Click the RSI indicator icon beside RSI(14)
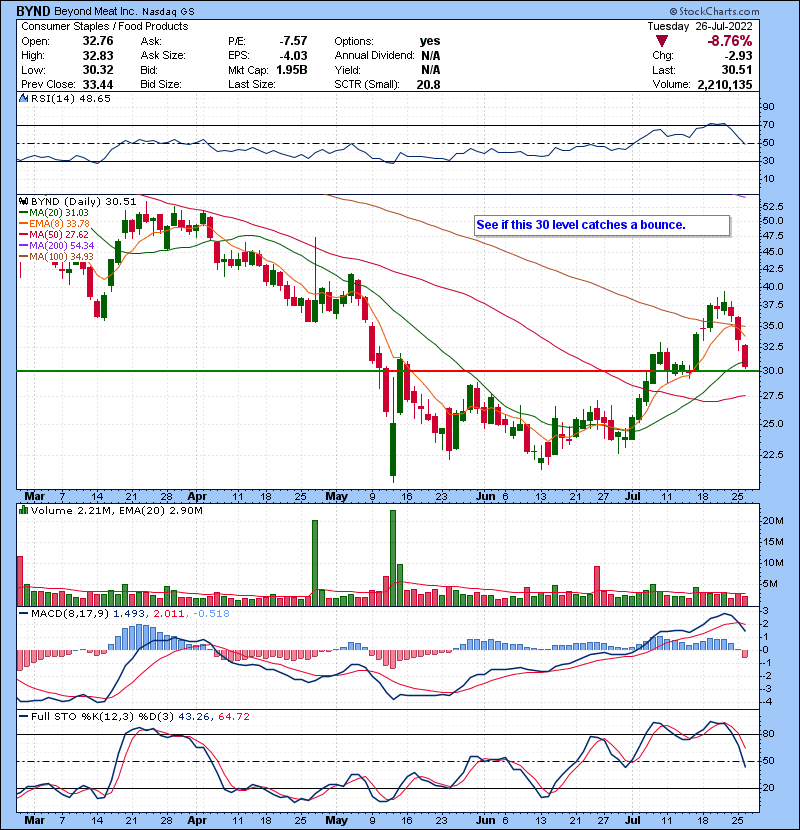800x830 pixels. [23, 98]
